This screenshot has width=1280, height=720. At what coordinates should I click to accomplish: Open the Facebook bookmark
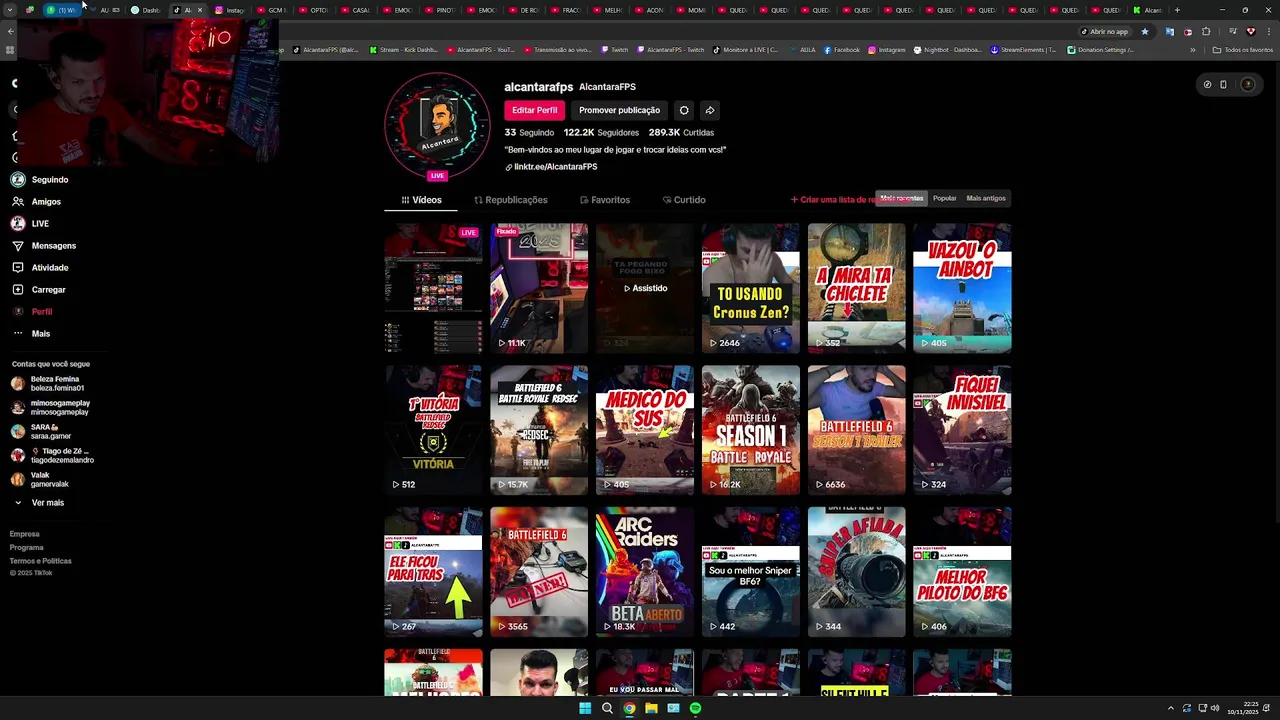(x=841, y=50)
